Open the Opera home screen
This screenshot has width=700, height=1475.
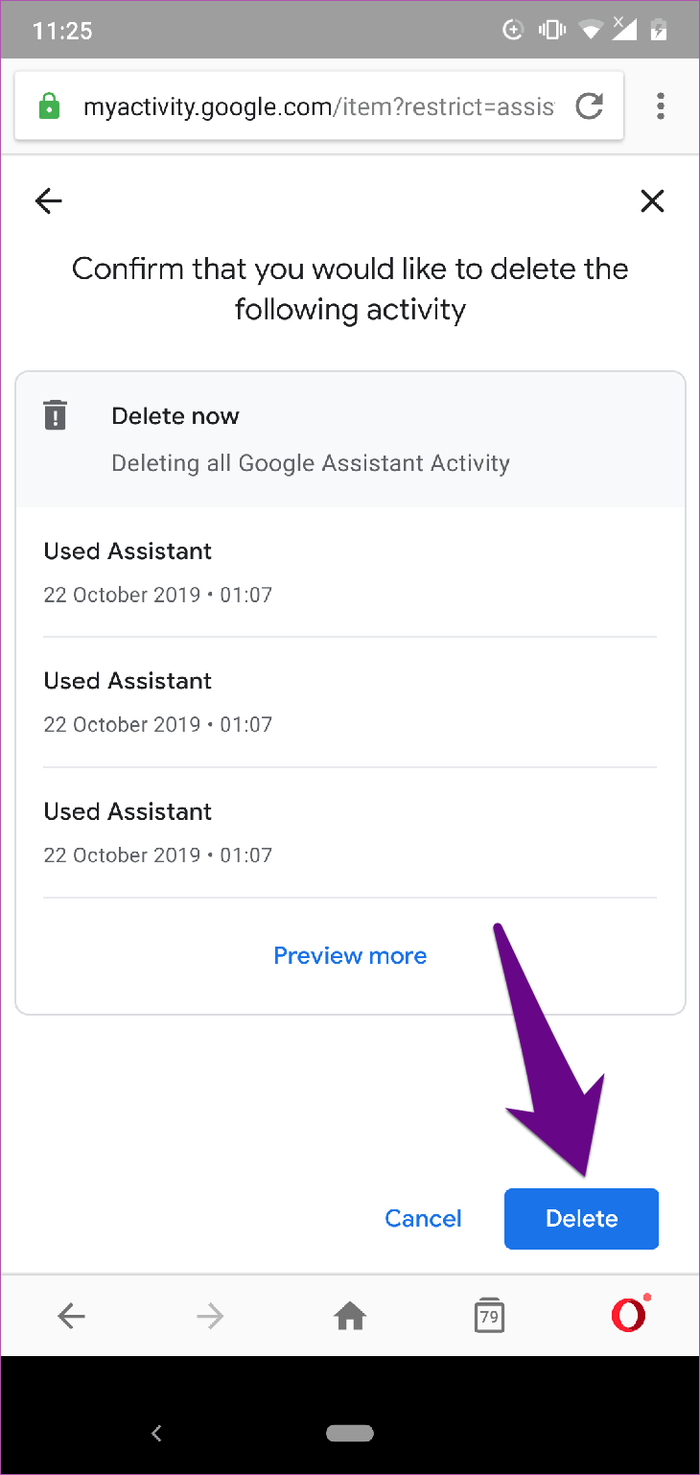pos(349,1315)
